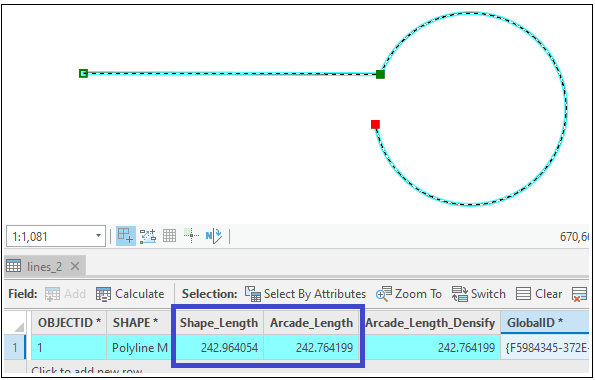
Task: Close the lines_2 table tab
Action: [75, 266]
